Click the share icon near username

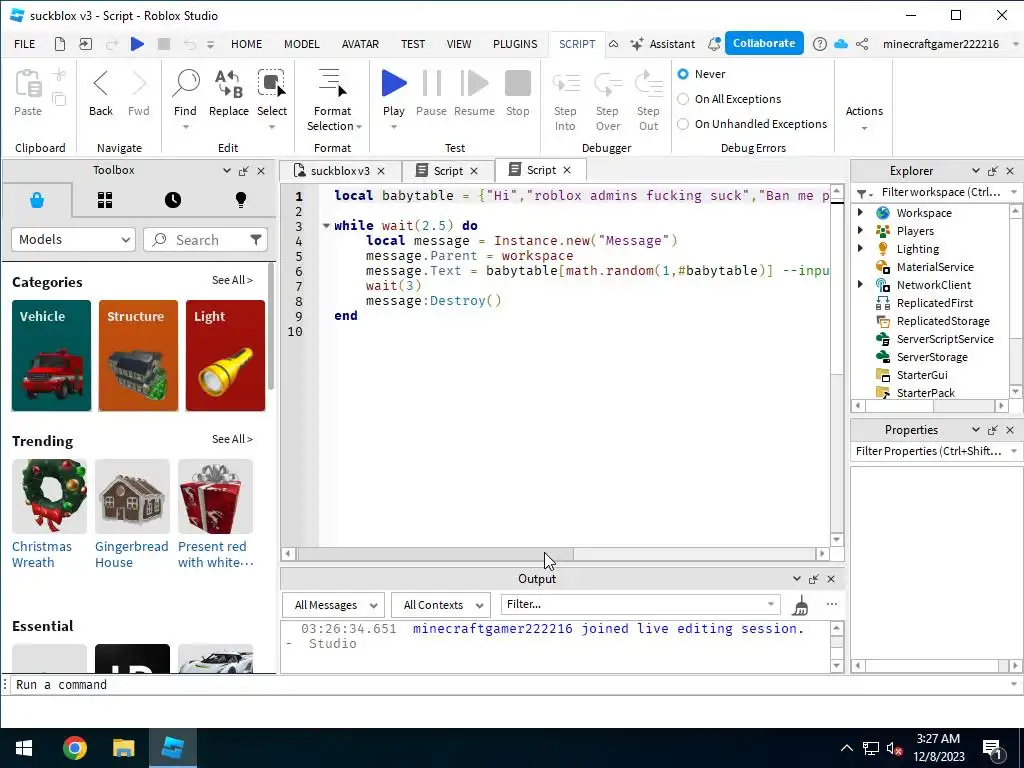click(x=862, y=44)
